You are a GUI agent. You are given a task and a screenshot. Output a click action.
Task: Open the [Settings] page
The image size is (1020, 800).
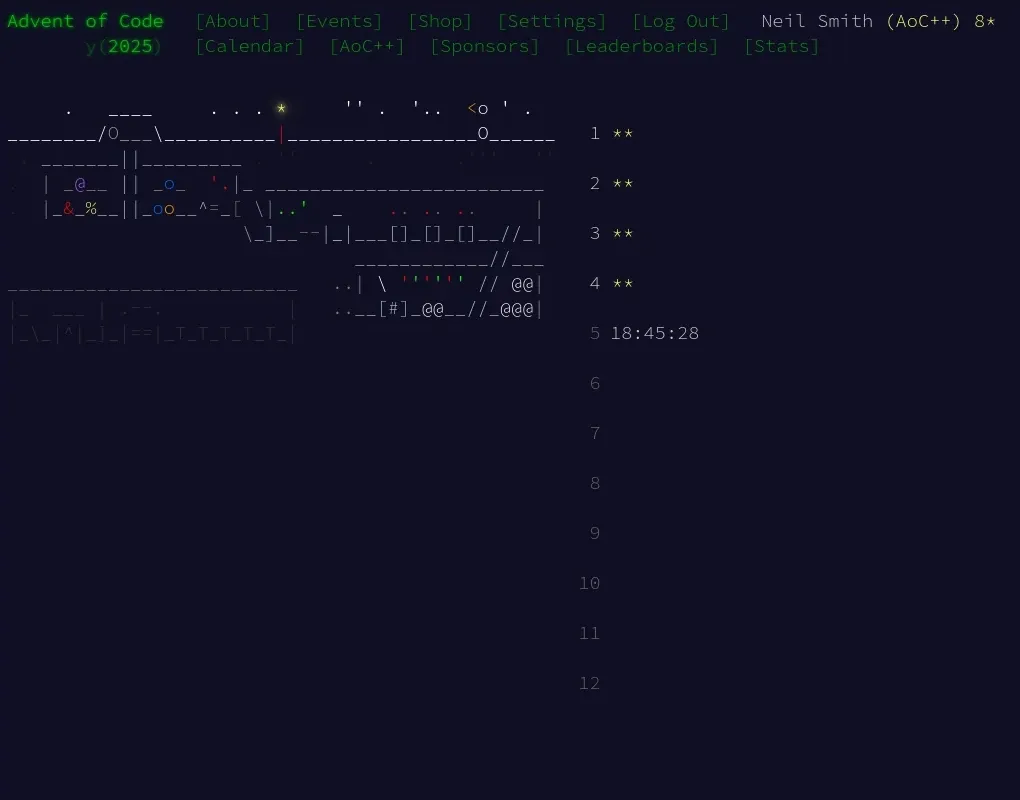(551, 20)
